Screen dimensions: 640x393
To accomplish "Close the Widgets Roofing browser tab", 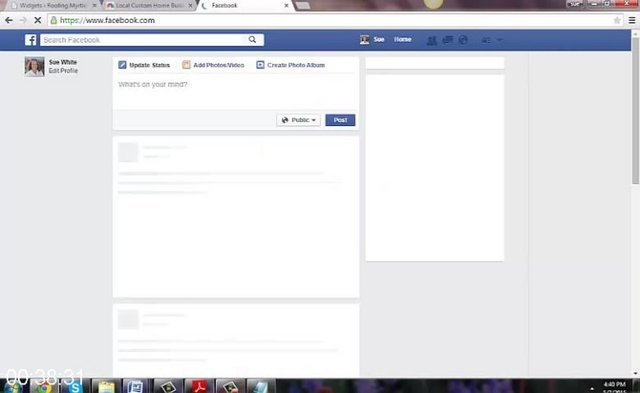I will (x=94, y=6).
